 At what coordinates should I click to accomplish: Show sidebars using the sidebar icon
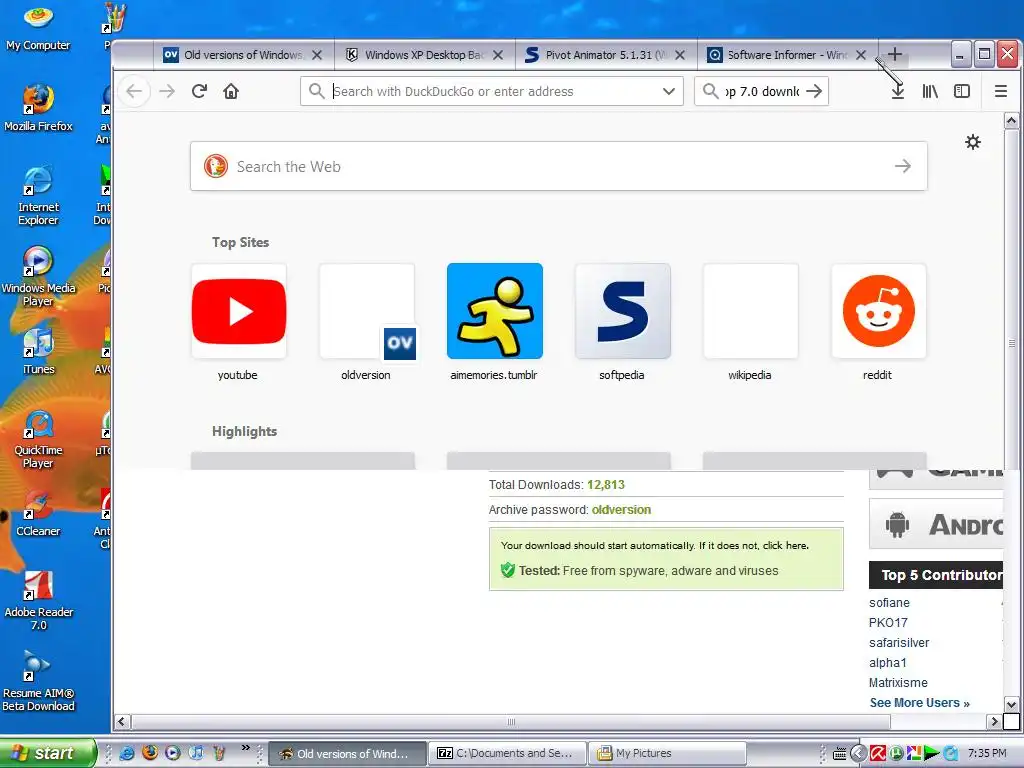[x=962, y=91]
